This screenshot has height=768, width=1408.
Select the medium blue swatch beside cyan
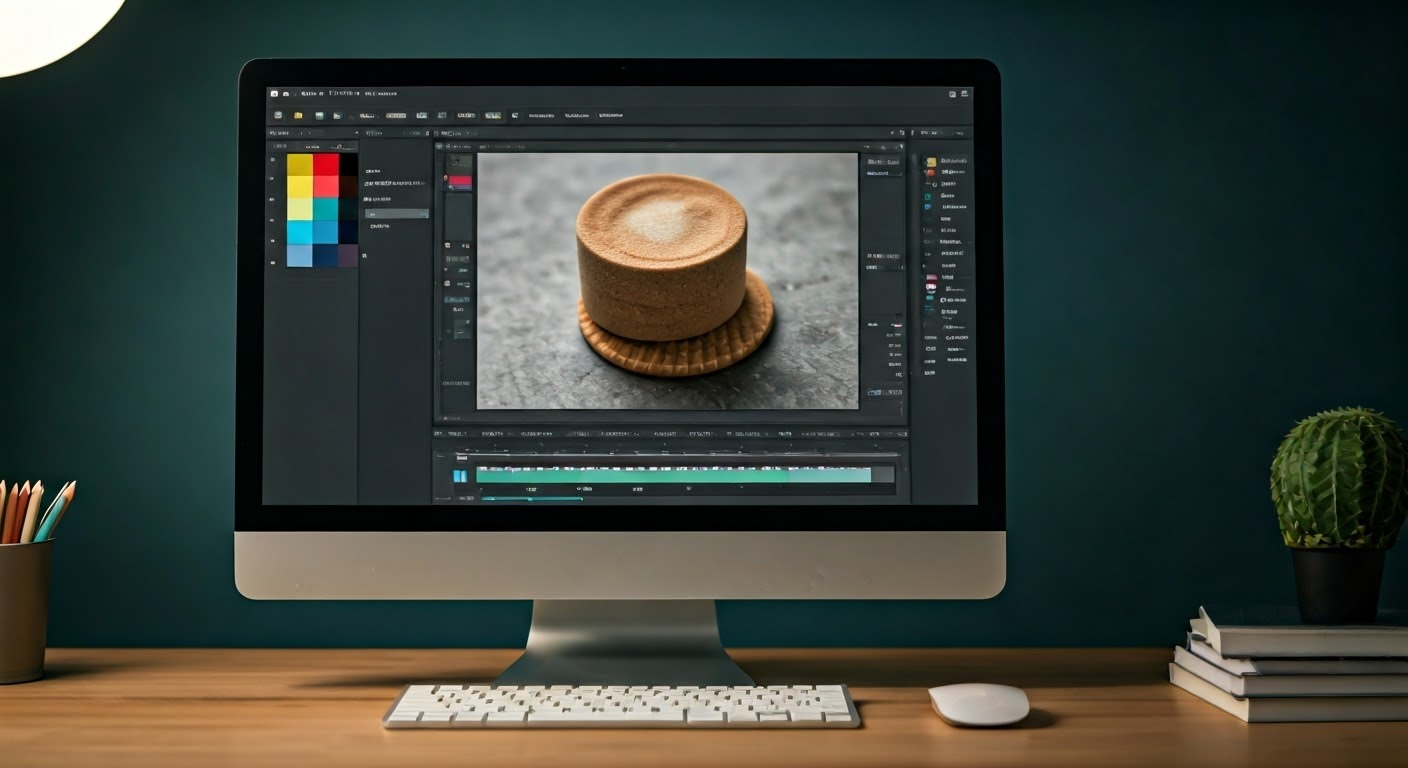pyautogui.click(x=326, y=232)
